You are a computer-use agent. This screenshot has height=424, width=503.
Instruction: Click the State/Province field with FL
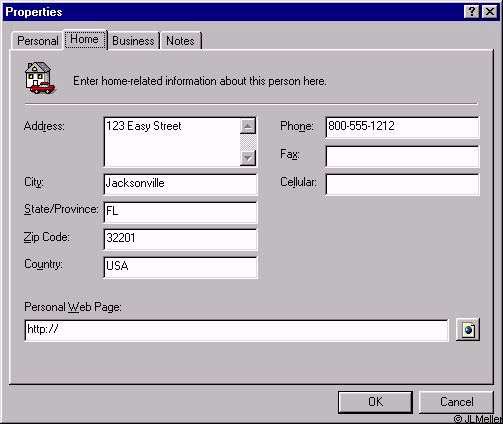pyautogui.click(x=180, y=212)
